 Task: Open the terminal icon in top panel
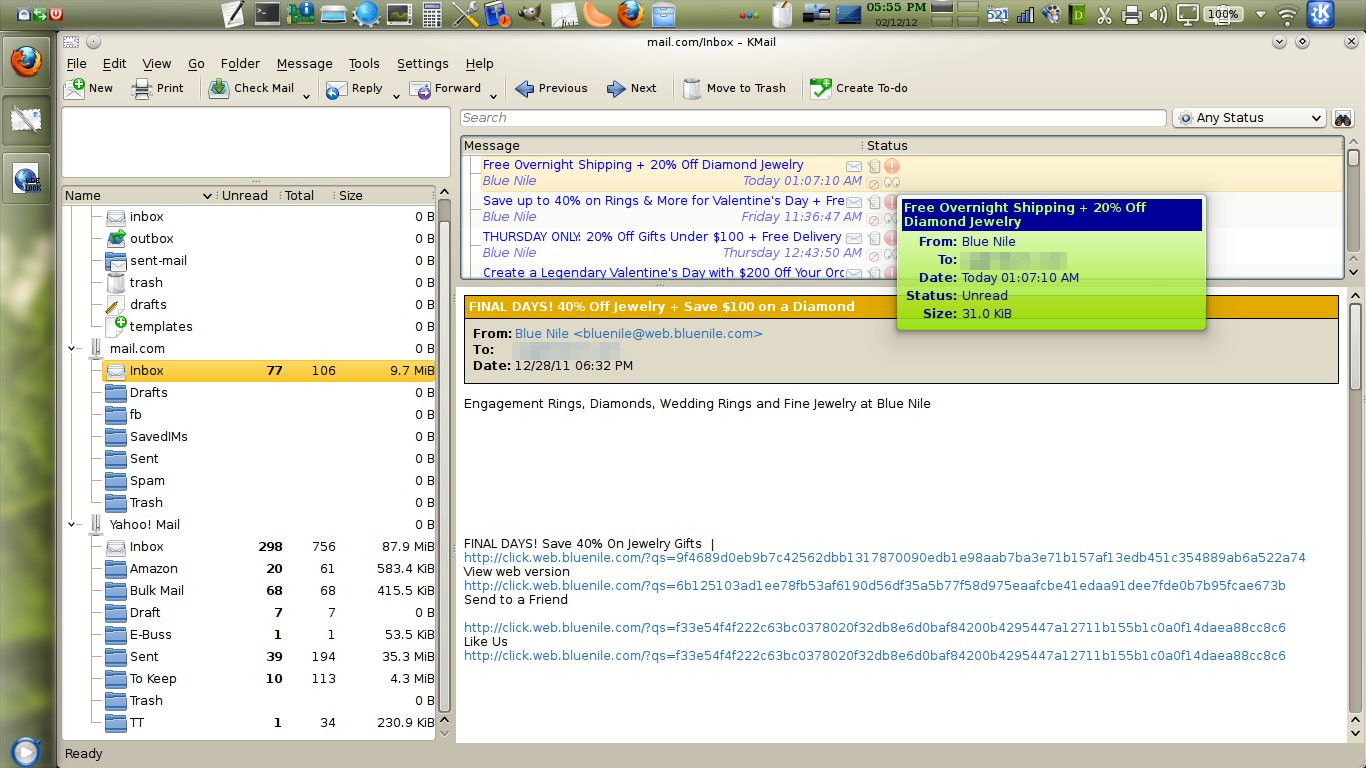pyautogui.click(x=267, y=14)
